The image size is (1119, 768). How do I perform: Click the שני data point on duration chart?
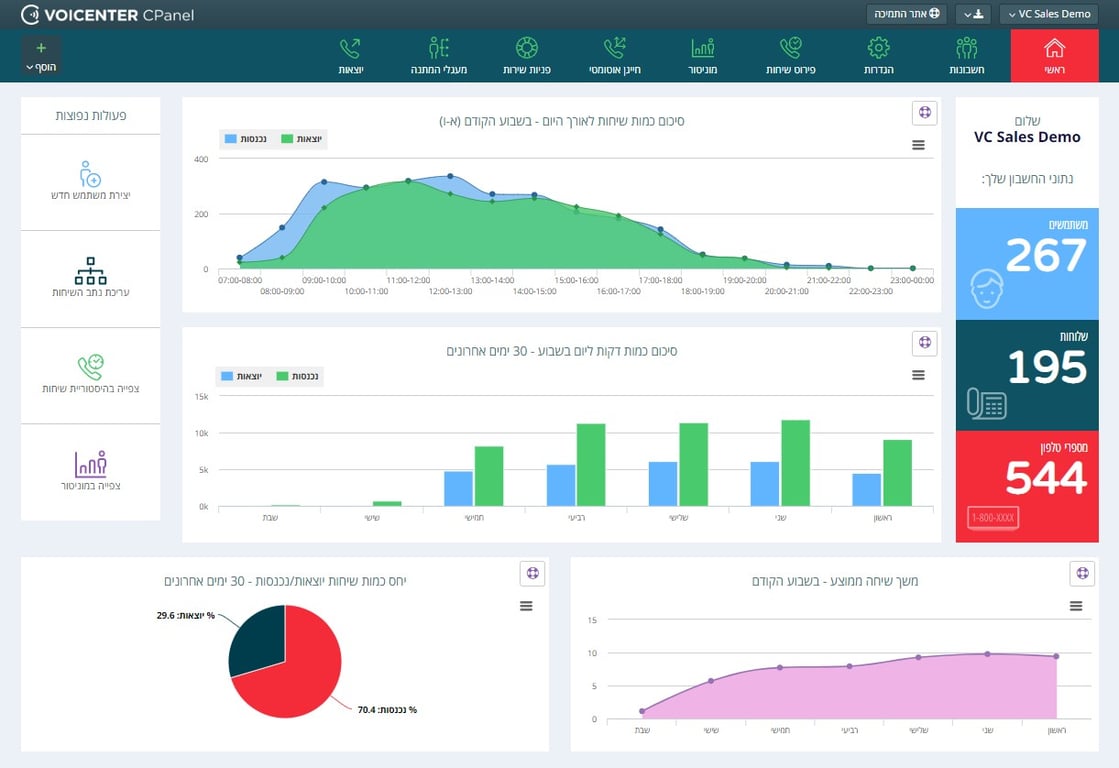pyautogui.click(x=988, y=654)
